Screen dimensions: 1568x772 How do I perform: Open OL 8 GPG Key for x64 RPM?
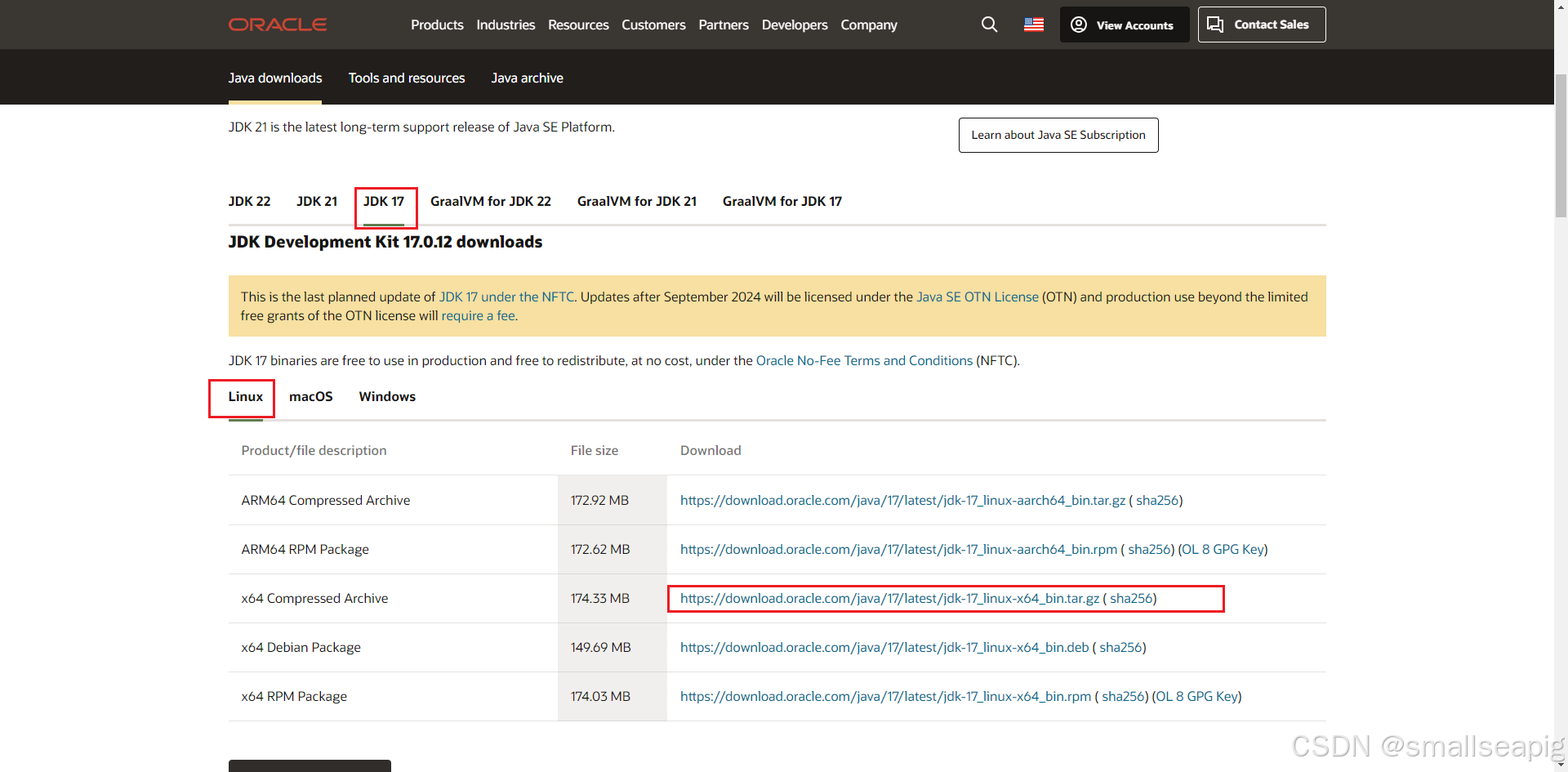pos(1196,696)
